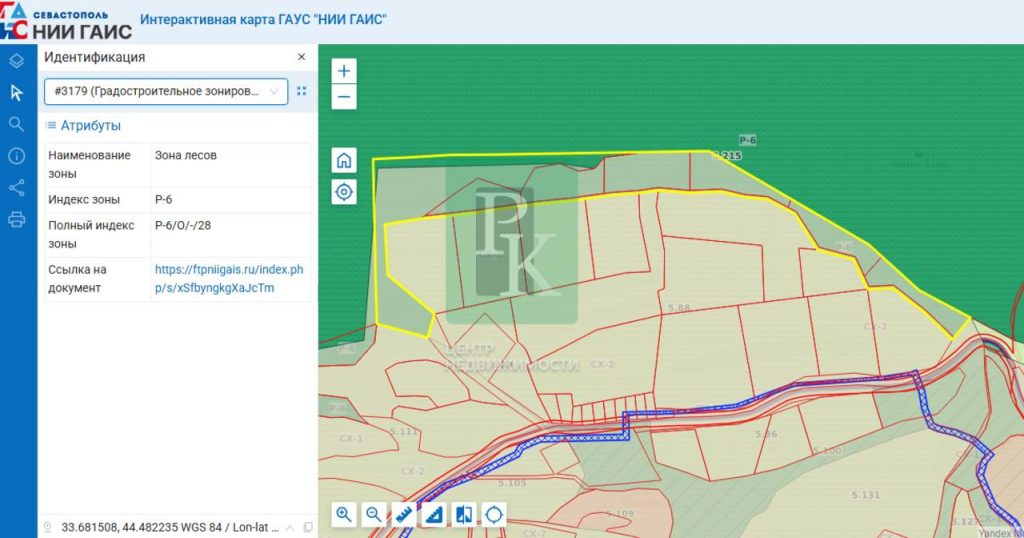The height and width of the screenshot is (538, 1024).
Task: Click the share icon in sidebar
Action: point(16,187)
